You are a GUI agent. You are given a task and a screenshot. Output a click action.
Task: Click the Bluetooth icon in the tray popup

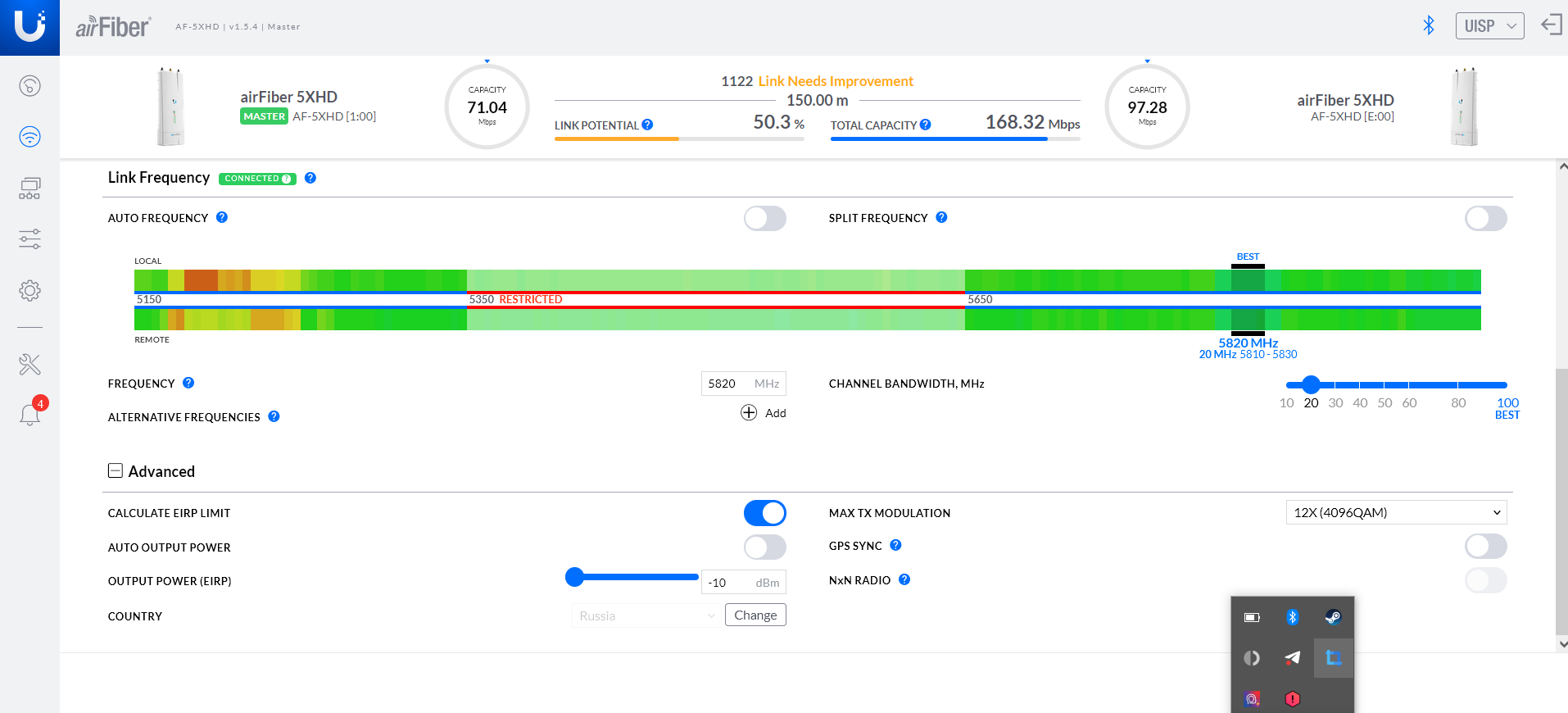pos(1293,617)
